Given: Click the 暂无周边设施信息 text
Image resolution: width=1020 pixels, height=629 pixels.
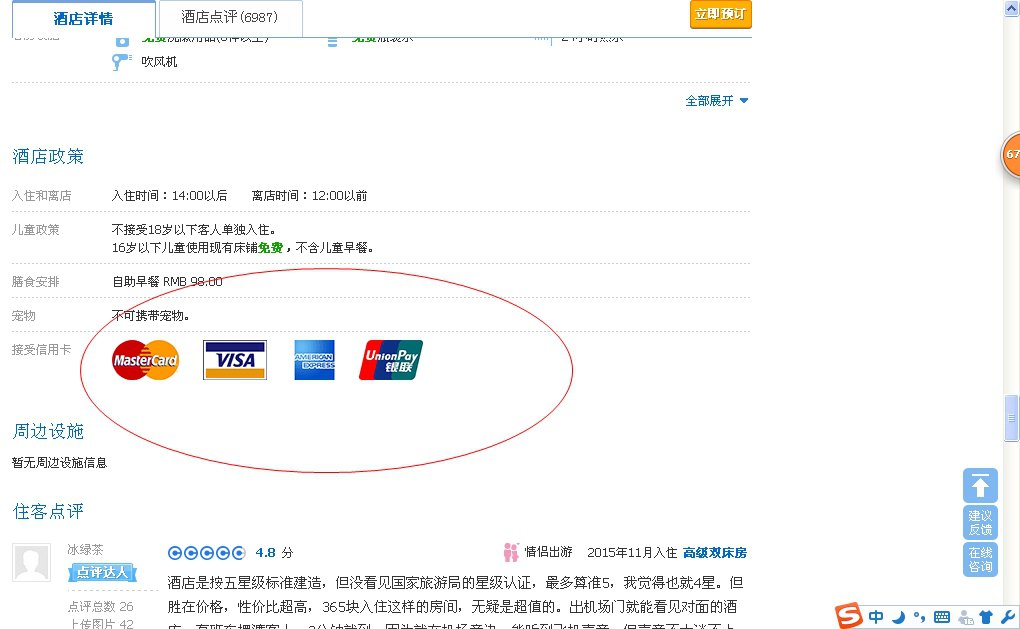Looking at the screenshot, I should pos(59,462).
